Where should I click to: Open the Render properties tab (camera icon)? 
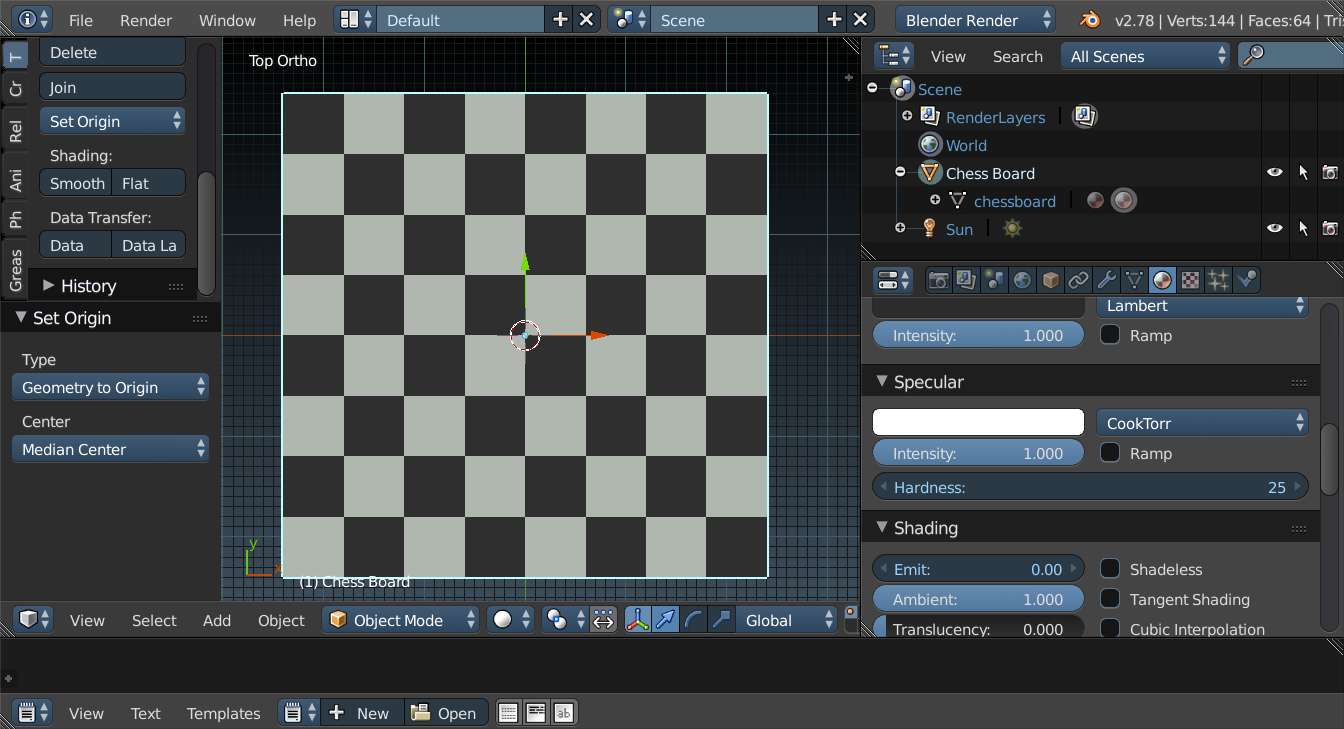(938, 281)
